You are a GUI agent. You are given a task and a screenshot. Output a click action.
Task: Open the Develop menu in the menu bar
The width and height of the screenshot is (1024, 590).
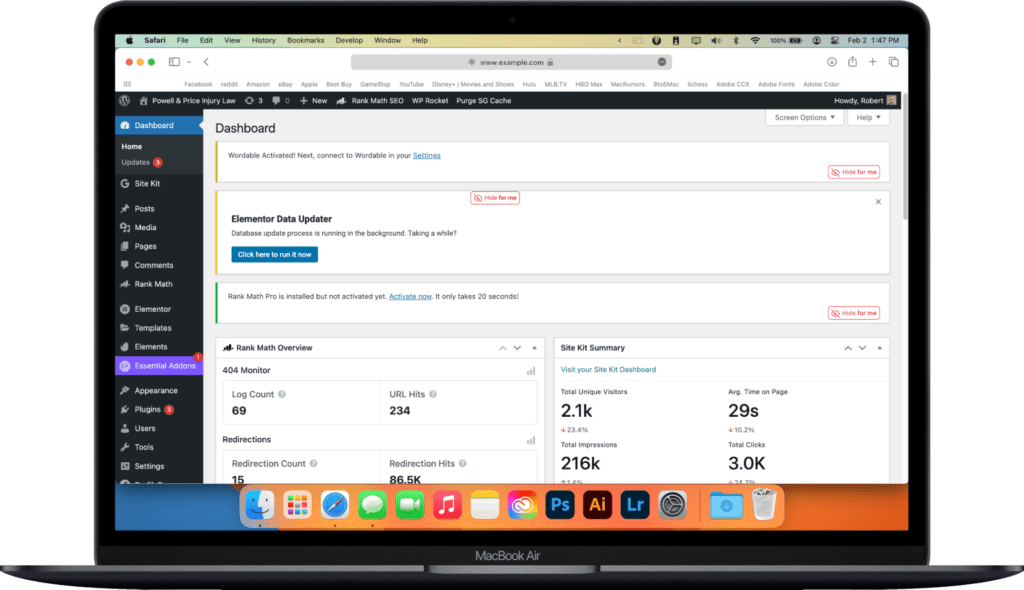pos(349,41)
